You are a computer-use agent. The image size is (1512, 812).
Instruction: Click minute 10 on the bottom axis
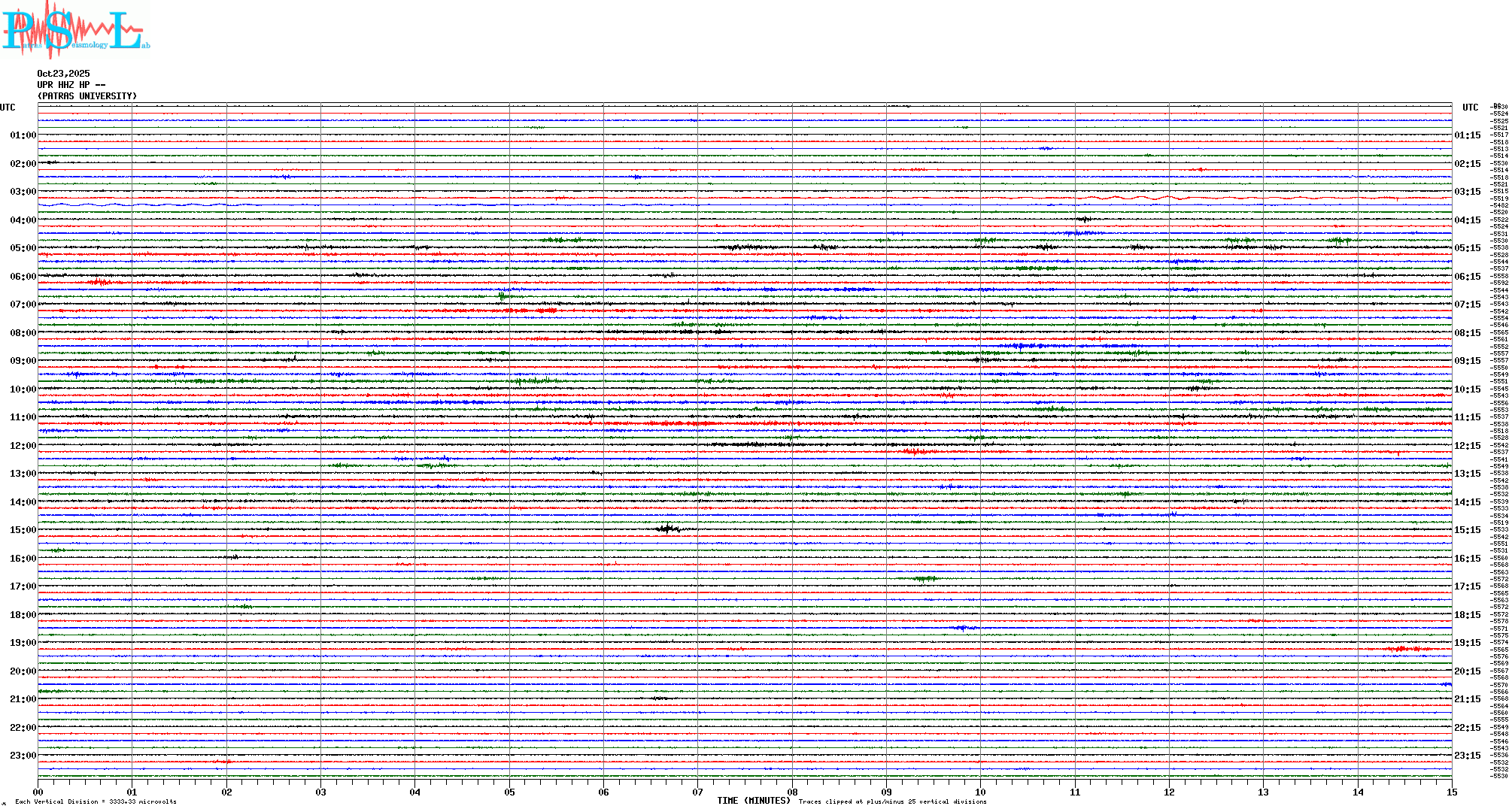980,792
